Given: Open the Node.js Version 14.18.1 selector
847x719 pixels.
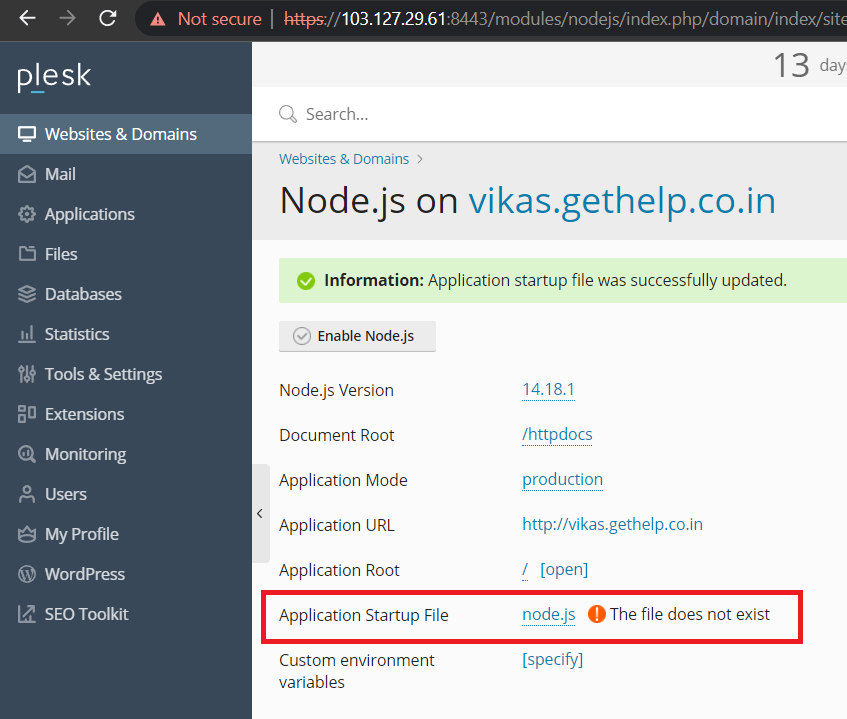Looking at the screenshot, I should pyautogui.click(x=548, y=389).
